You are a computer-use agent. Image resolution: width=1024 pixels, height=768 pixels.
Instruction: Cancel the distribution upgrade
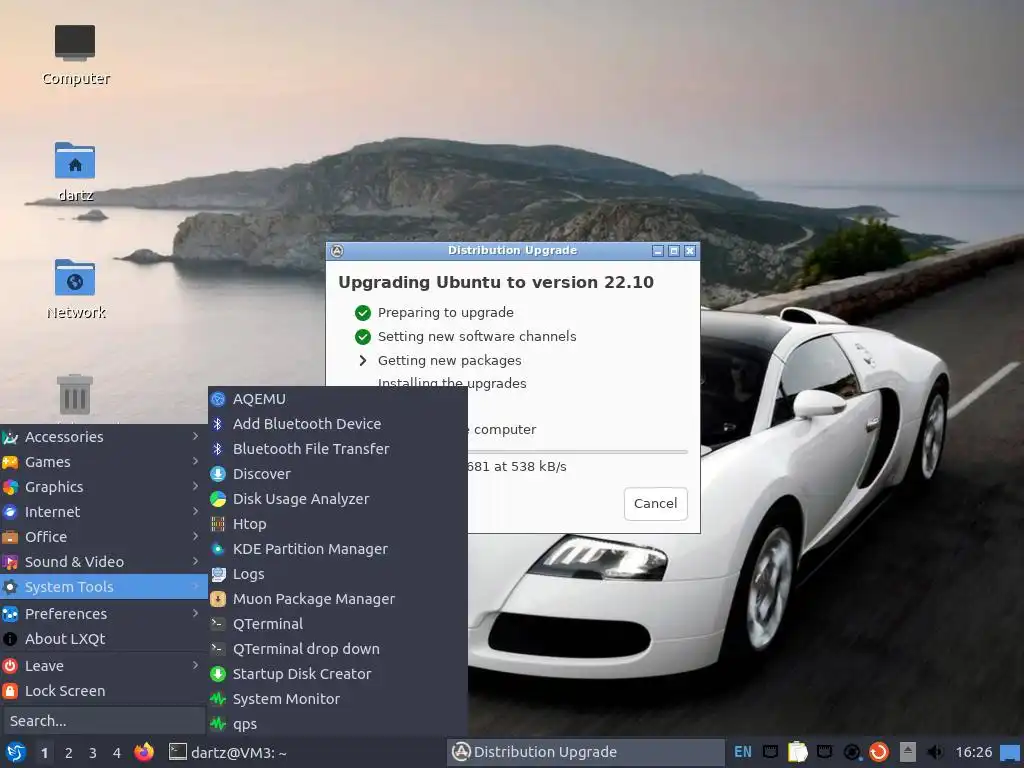[x=656, y=504]
